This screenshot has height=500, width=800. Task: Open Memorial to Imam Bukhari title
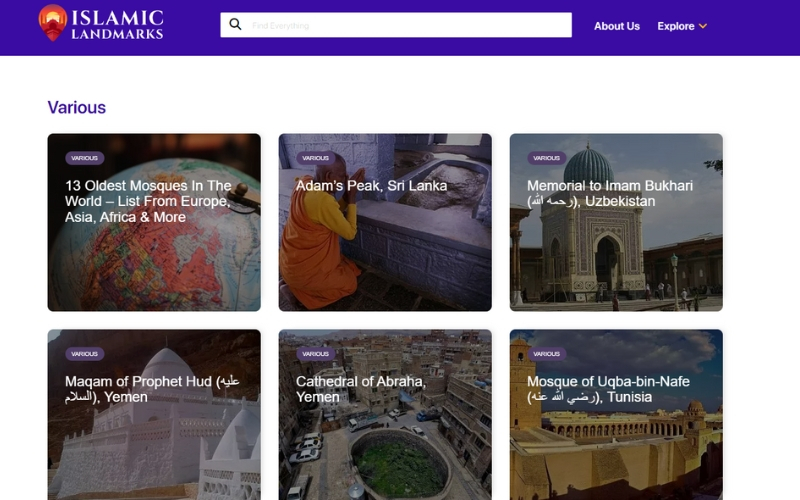coord(610,193)
